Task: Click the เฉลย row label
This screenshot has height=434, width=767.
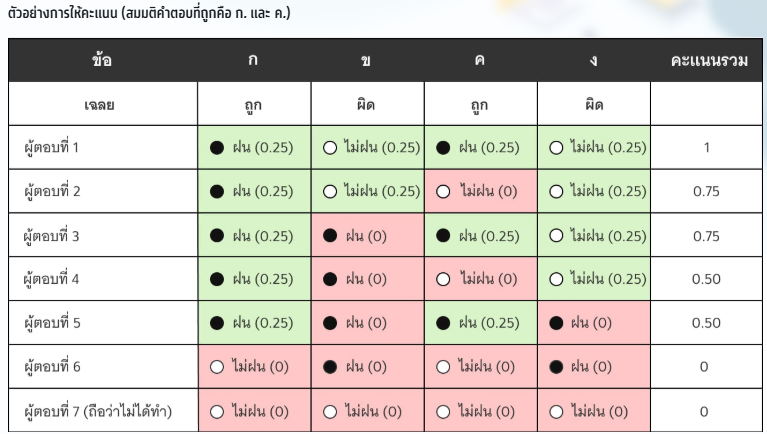Action: point(101,104)
